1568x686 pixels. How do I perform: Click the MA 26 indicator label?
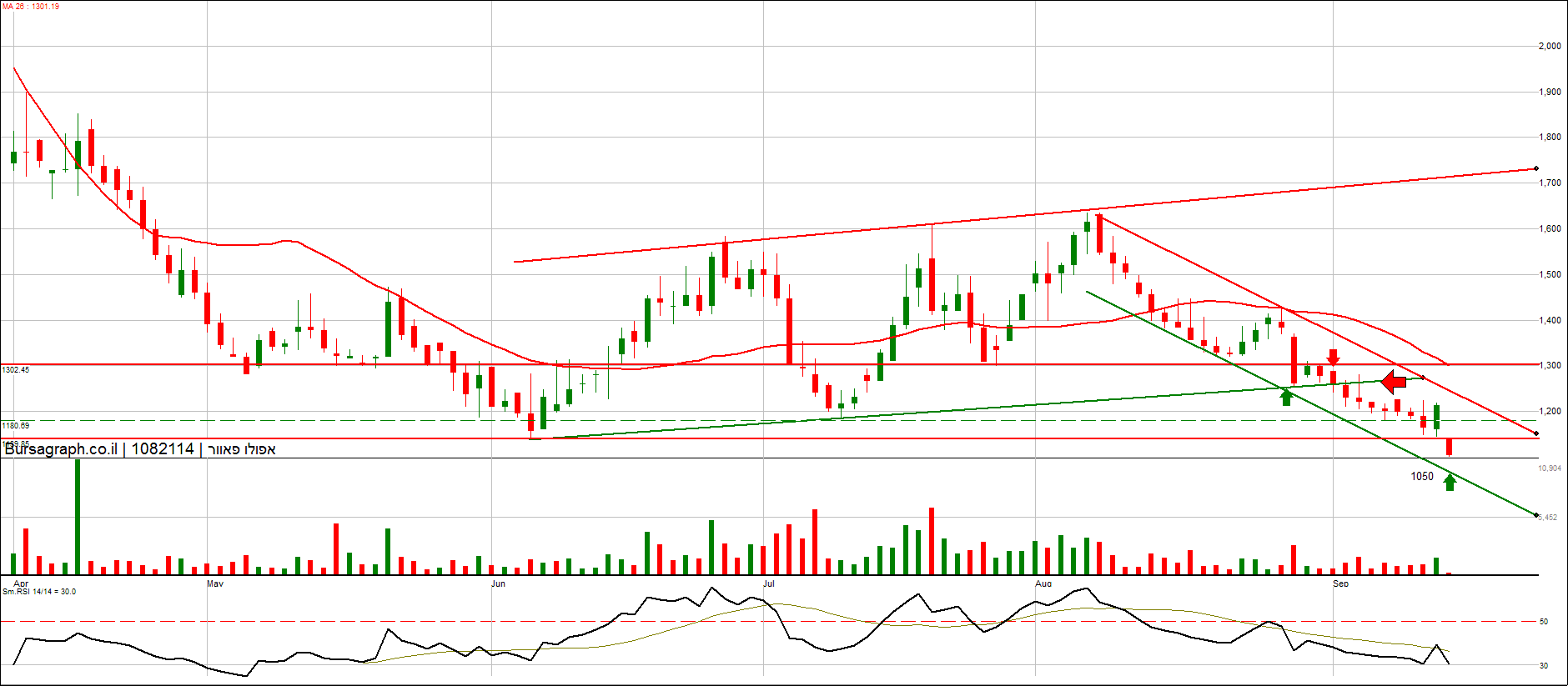pos(31,7)
